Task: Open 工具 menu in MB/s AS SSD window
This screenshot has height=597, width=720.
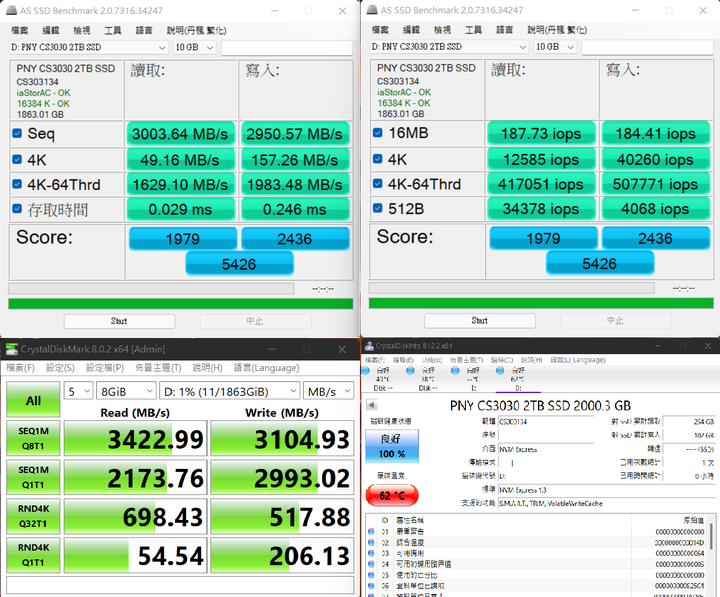Action: [x=113, y=30]
